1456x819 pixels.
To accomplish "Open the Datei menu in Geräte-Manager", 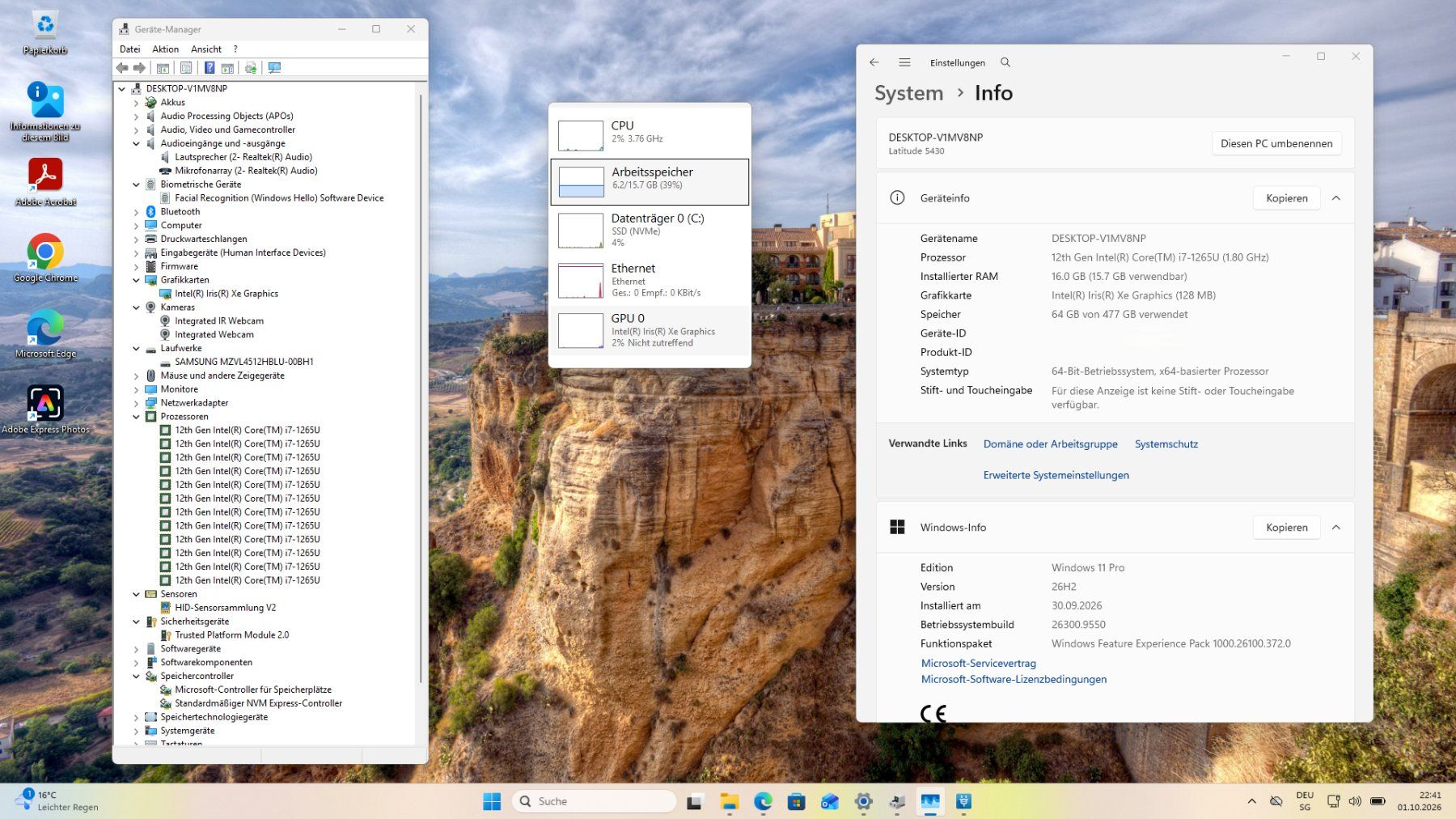I will [x=129, y=49].
